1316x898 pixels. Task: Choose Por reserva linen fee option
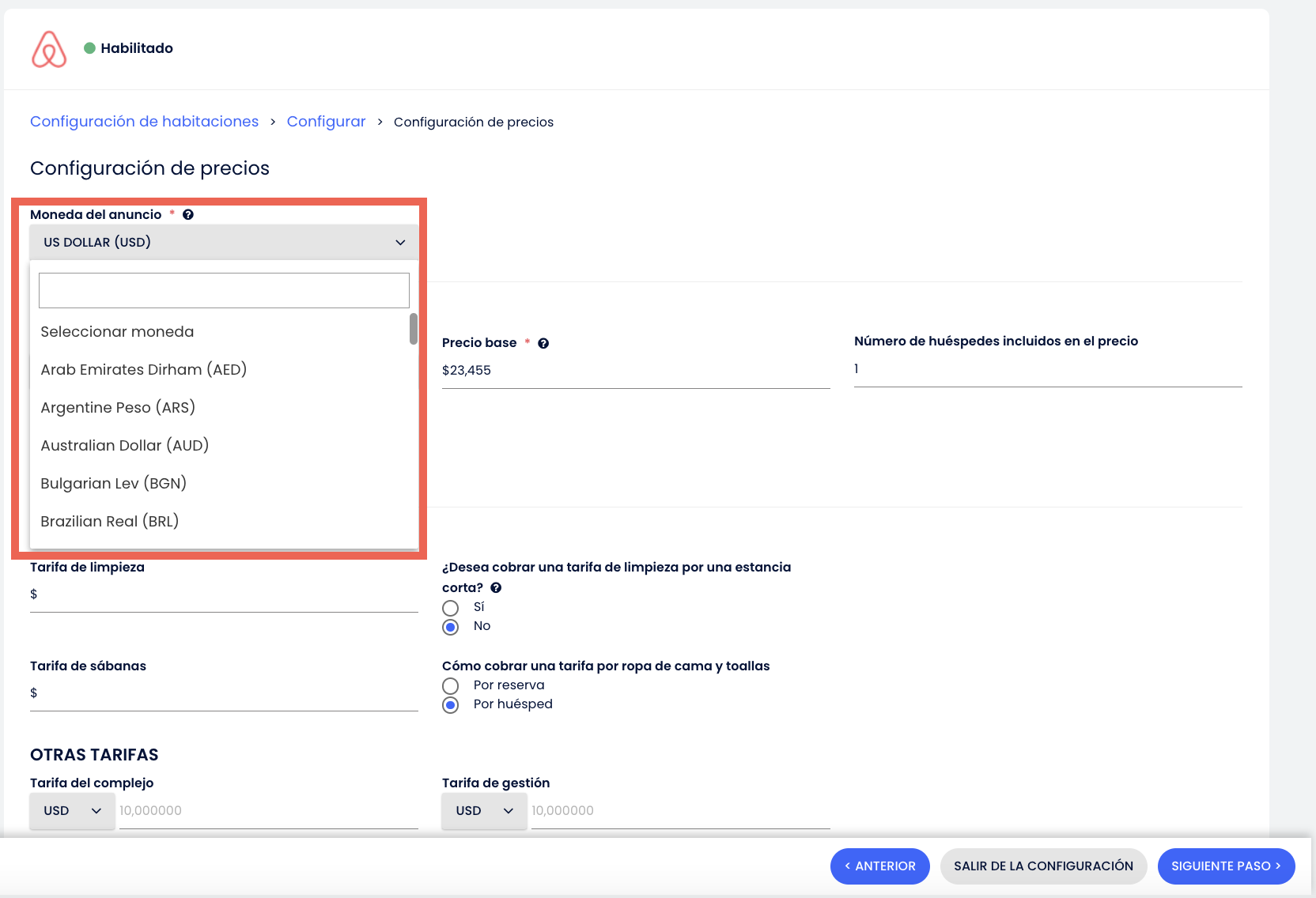coord(451,686)
